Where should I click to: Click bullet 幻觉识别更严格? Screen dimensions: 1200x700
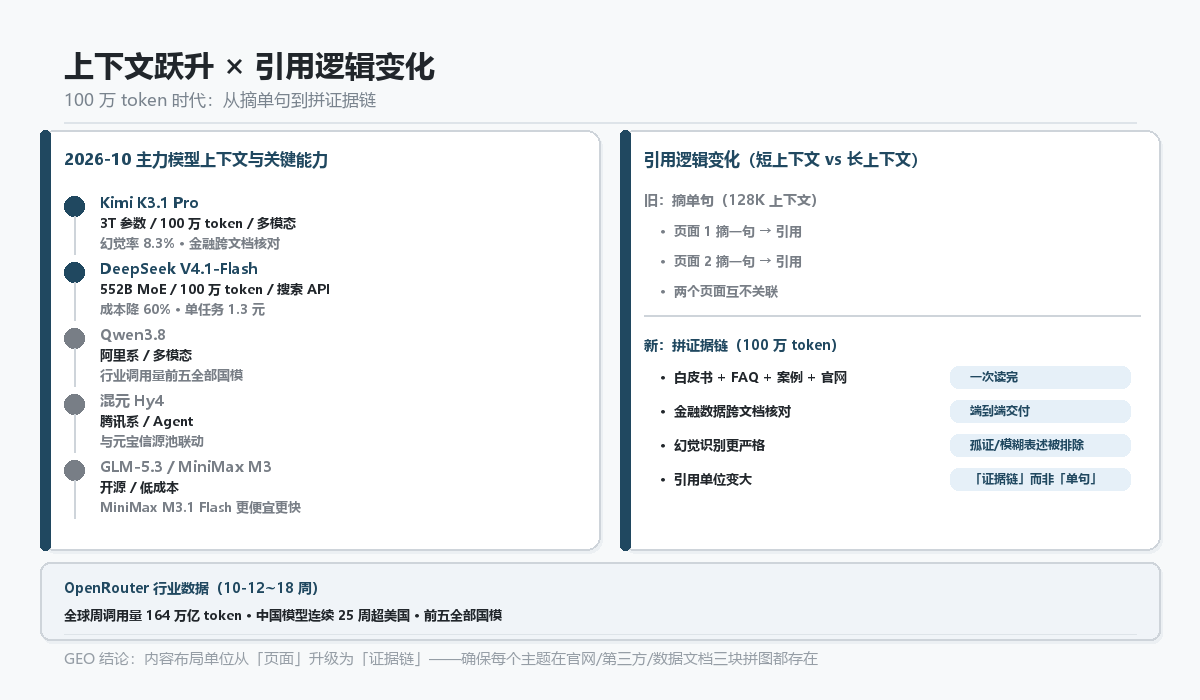[719, 445]
